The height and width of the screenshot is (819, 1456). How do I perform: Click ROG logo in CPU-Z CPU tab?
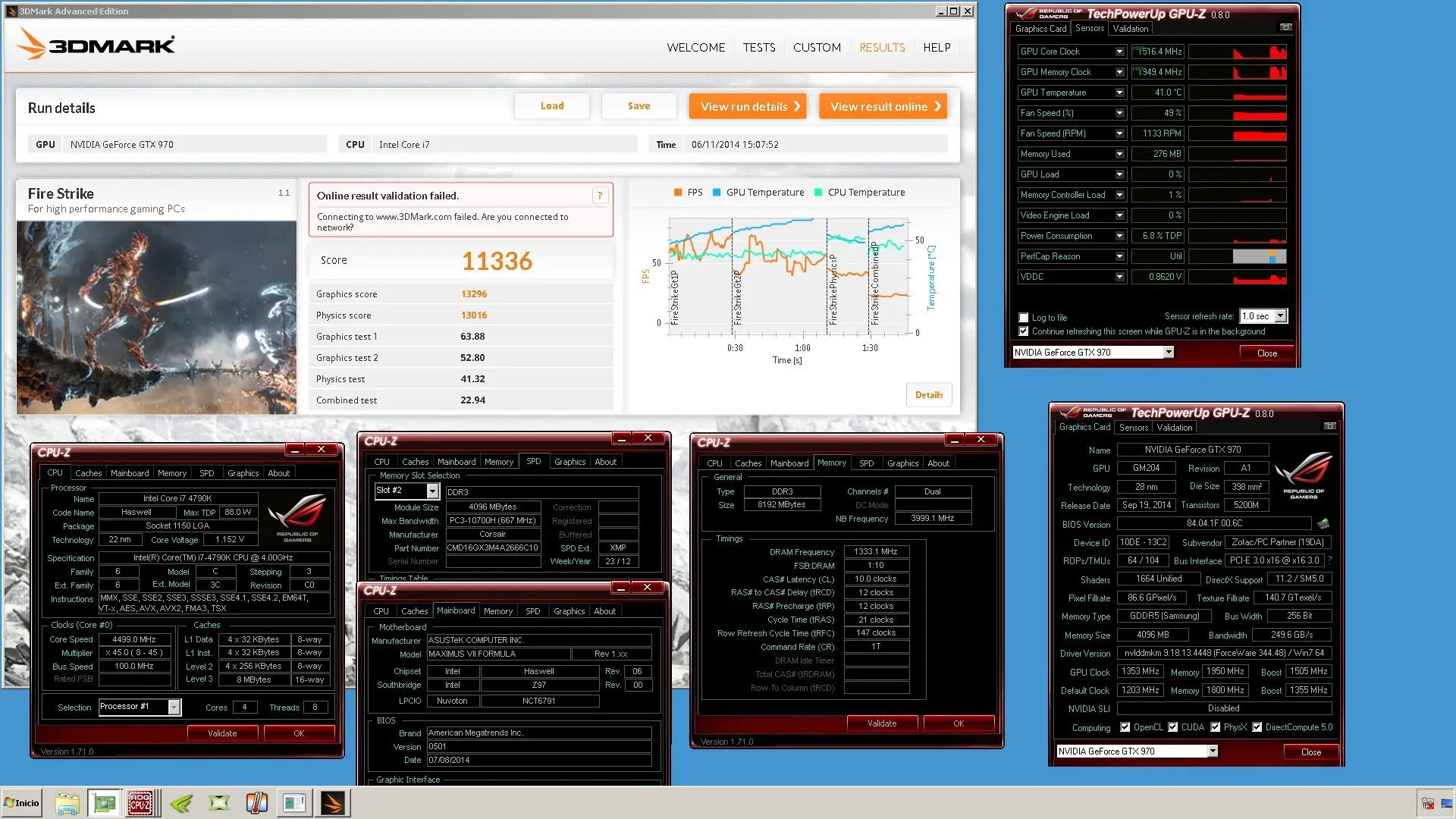(297, 518)
